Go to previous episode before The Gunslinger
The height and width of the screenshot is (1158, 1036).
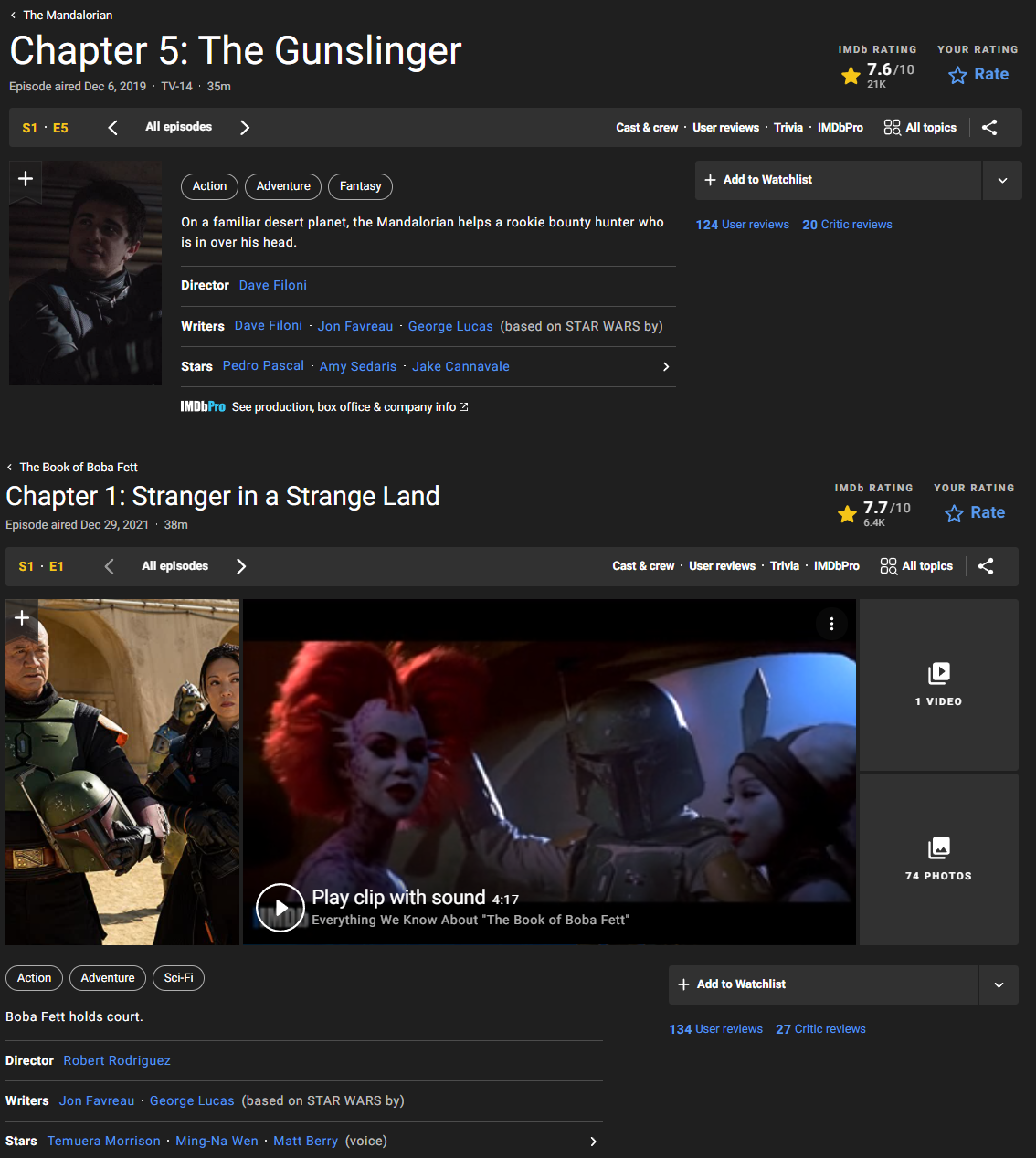(x=113, y=128)
